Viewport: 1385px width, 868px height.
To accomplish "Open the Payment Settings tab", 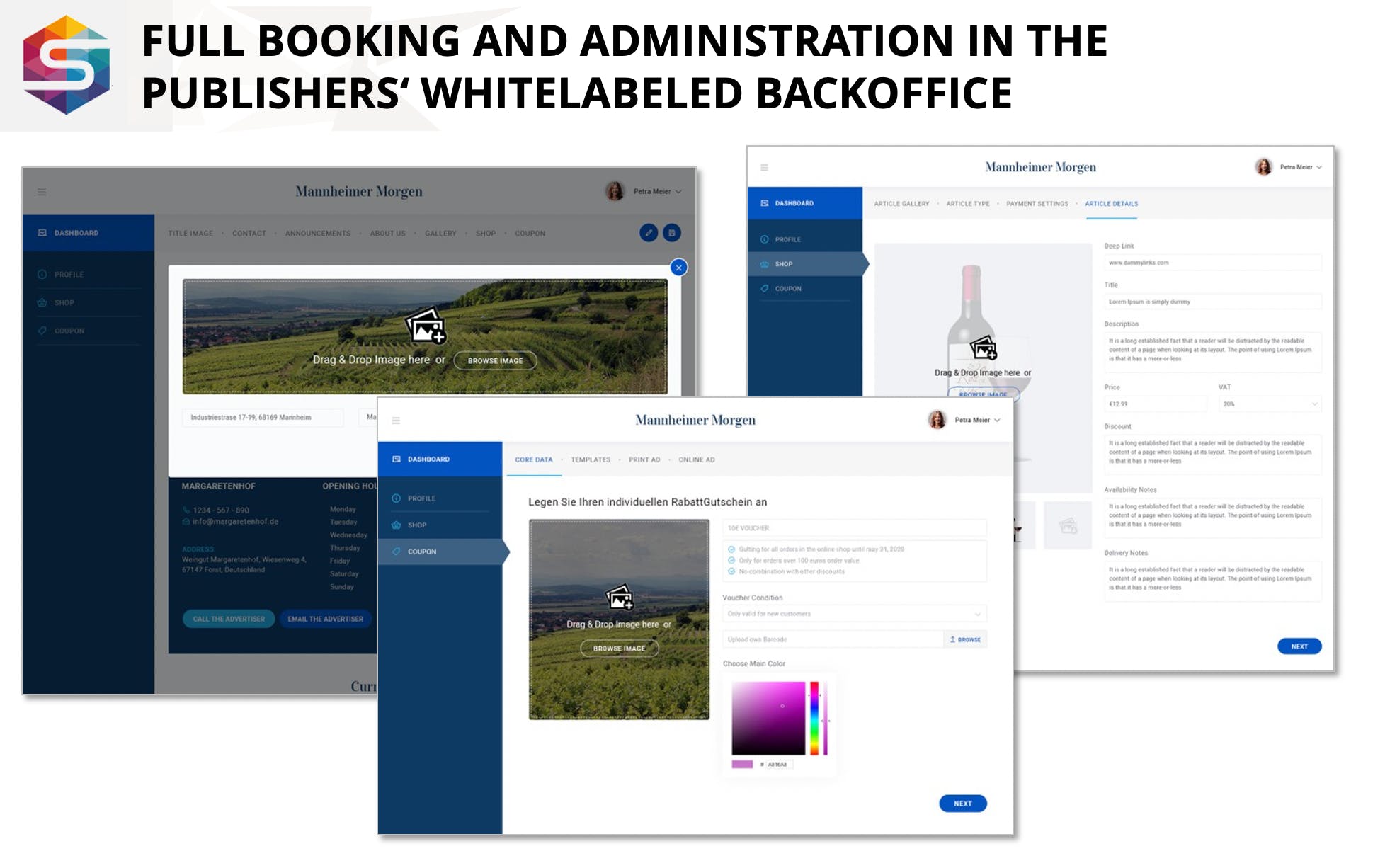I will coord(1037,204).
